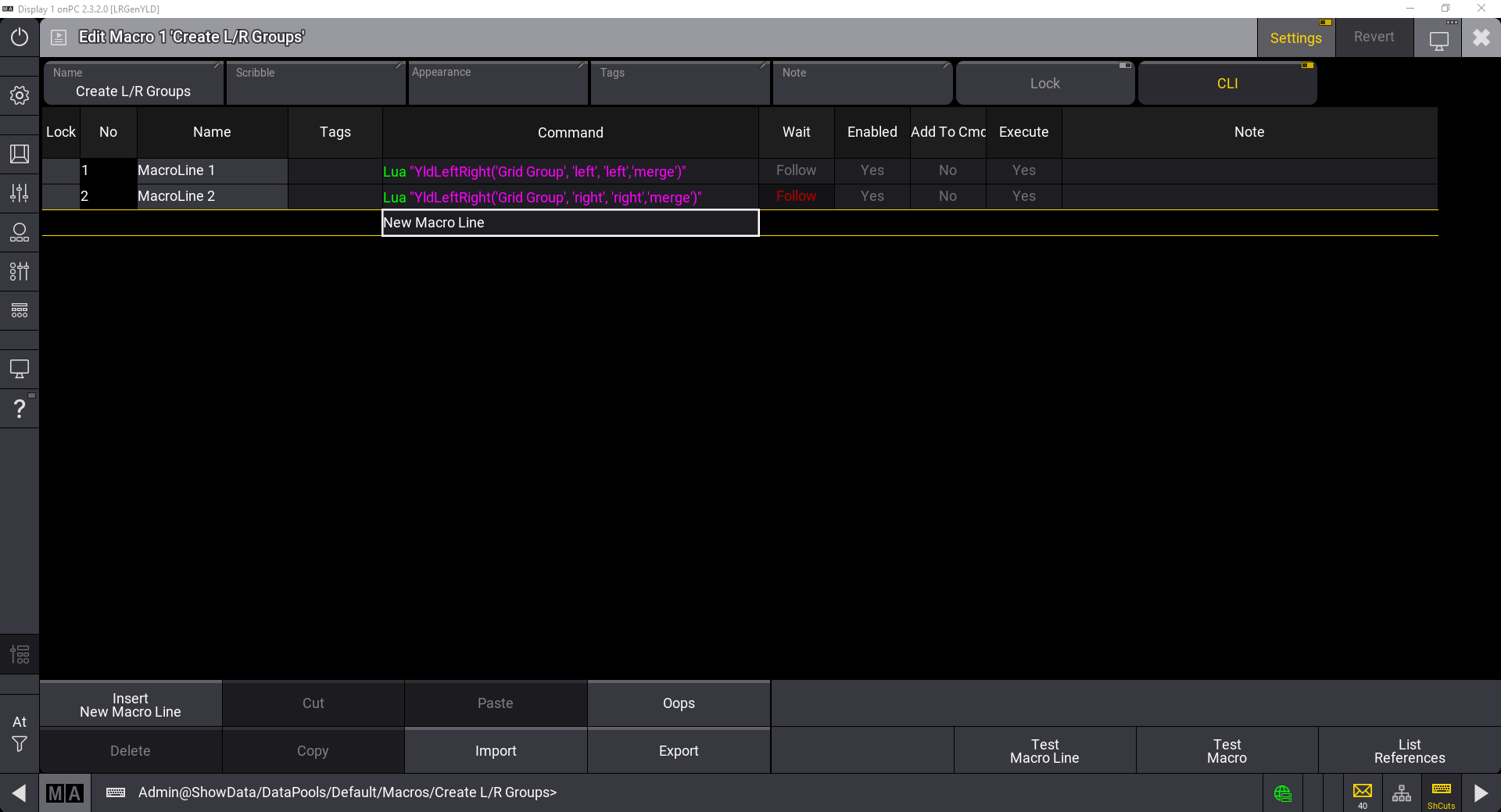Image resolution: width=1501 pixels, height=812 pixels.
Task: Open the Scribble field picker
Action: point(315,84)
